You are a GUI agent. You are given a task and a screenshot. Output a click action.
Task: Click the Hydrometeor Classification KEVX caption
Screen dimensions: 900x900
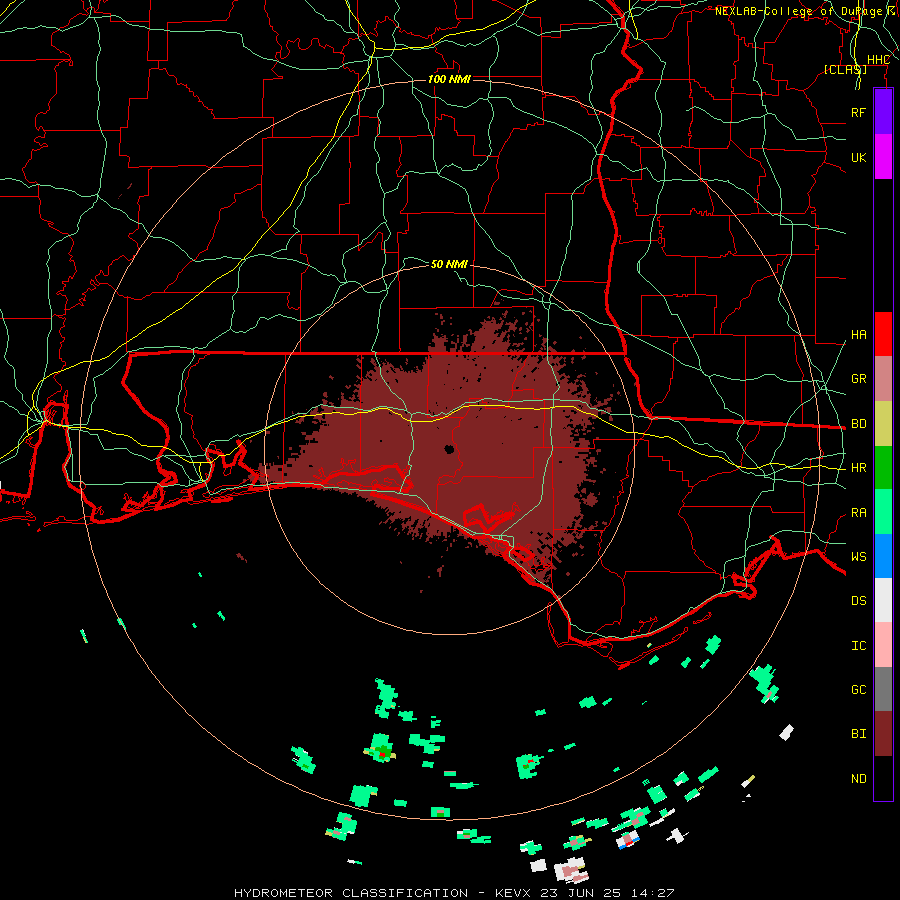[454, 893]
